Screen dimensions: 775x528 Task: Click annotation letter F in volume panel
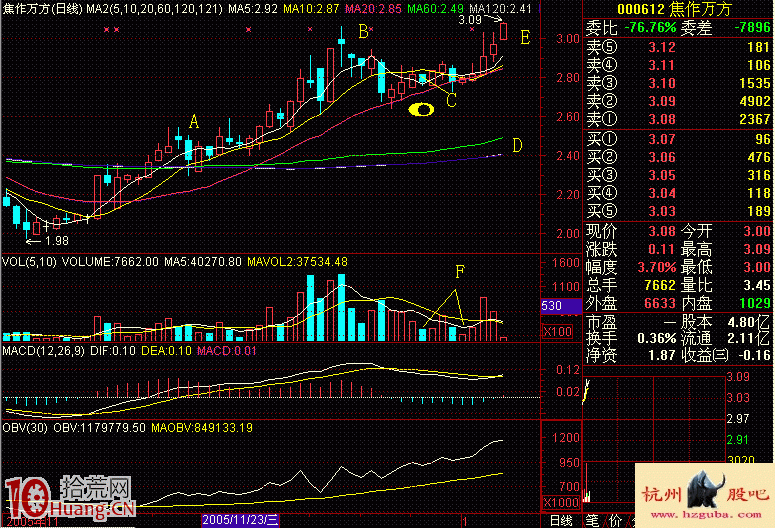click(460, 271)
